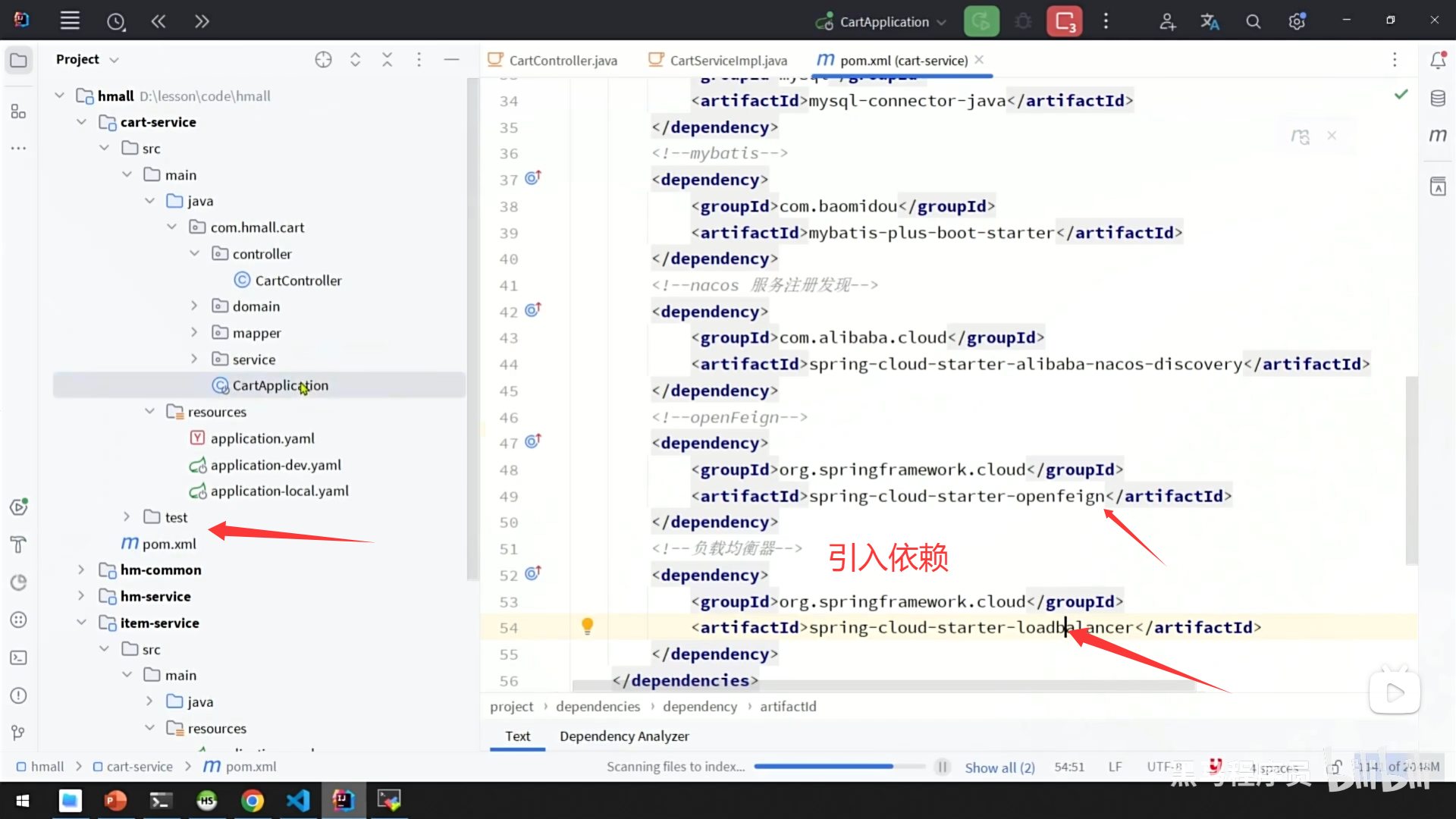The height and width of the screenshot is (819, 1456).
Task: Switch to the Dependency Analyzer tab
Action: (624, 736)
